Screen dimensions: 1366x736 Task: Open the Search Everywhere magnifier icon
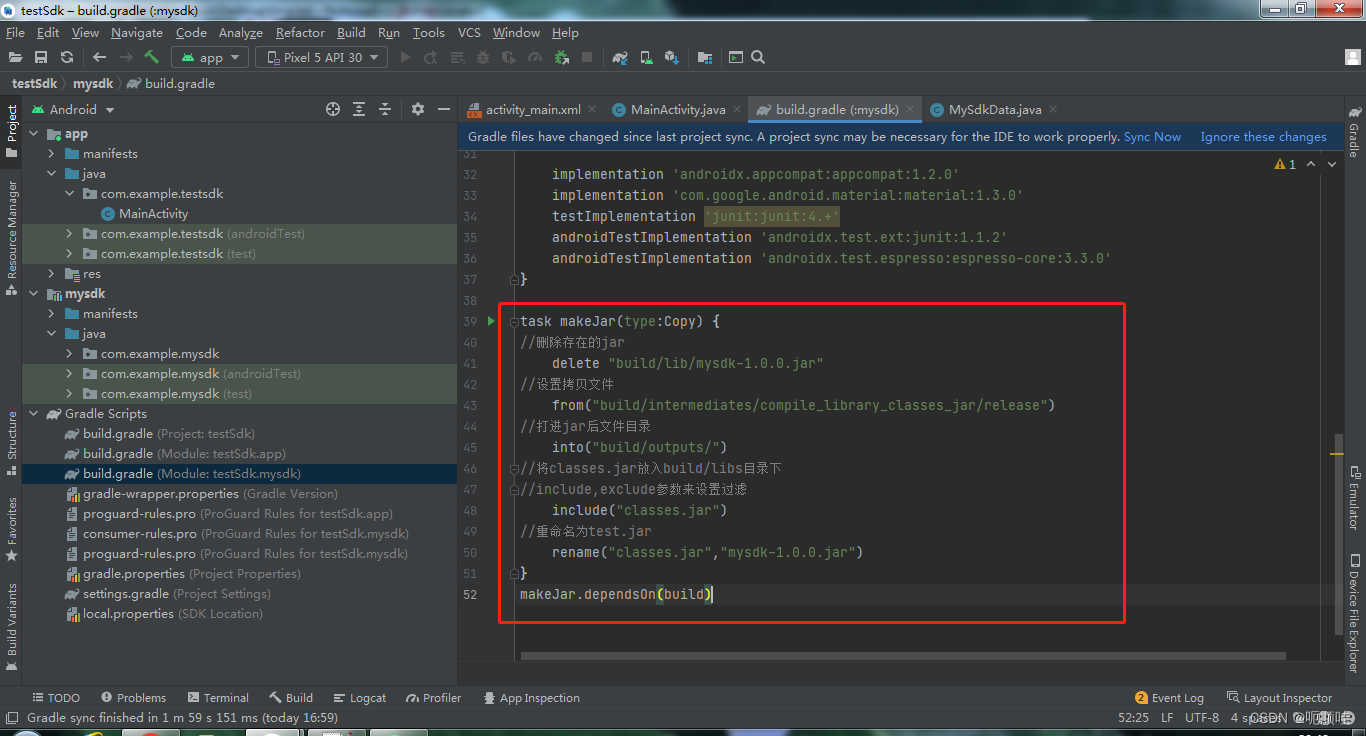pos(758,57)
